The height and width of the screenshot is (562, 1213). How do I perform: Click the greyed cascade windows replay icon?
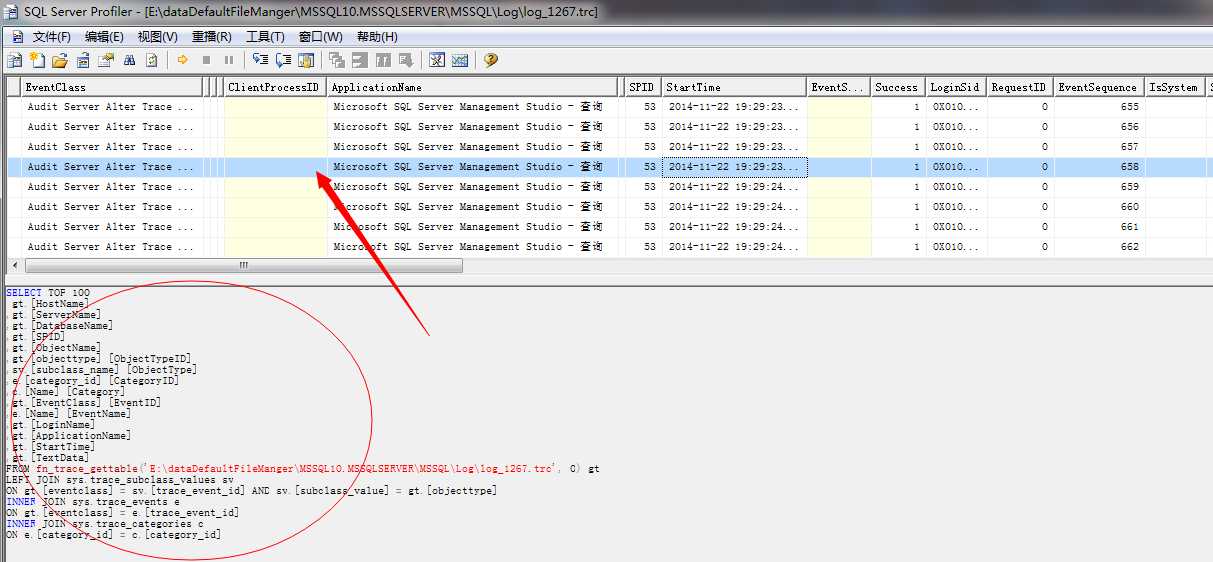click(337, 60)
